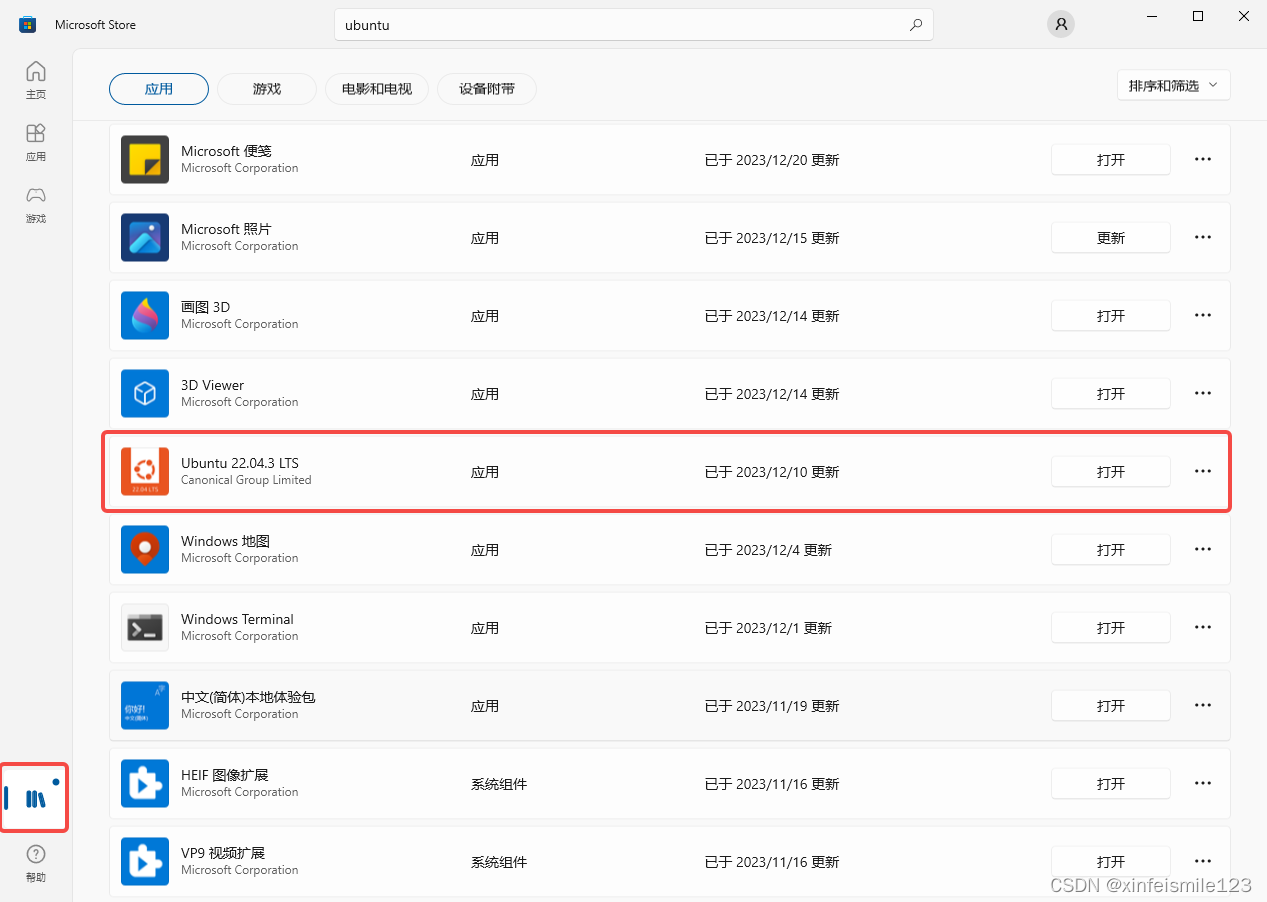The image size is (1267, 902).
Task: Click 打开 for Ubuntu 22.04.3 LTS
Action: click(x=1111, y=472)
